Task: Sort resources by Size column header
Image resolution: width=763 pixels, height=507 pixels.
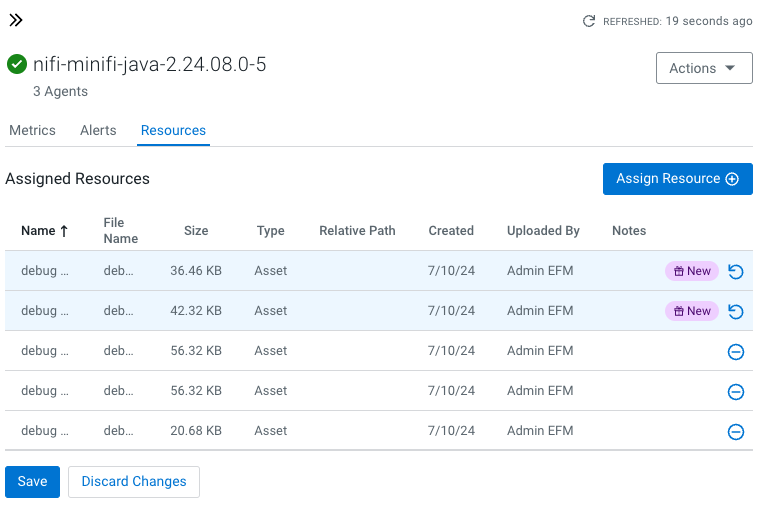Action: 196,231
